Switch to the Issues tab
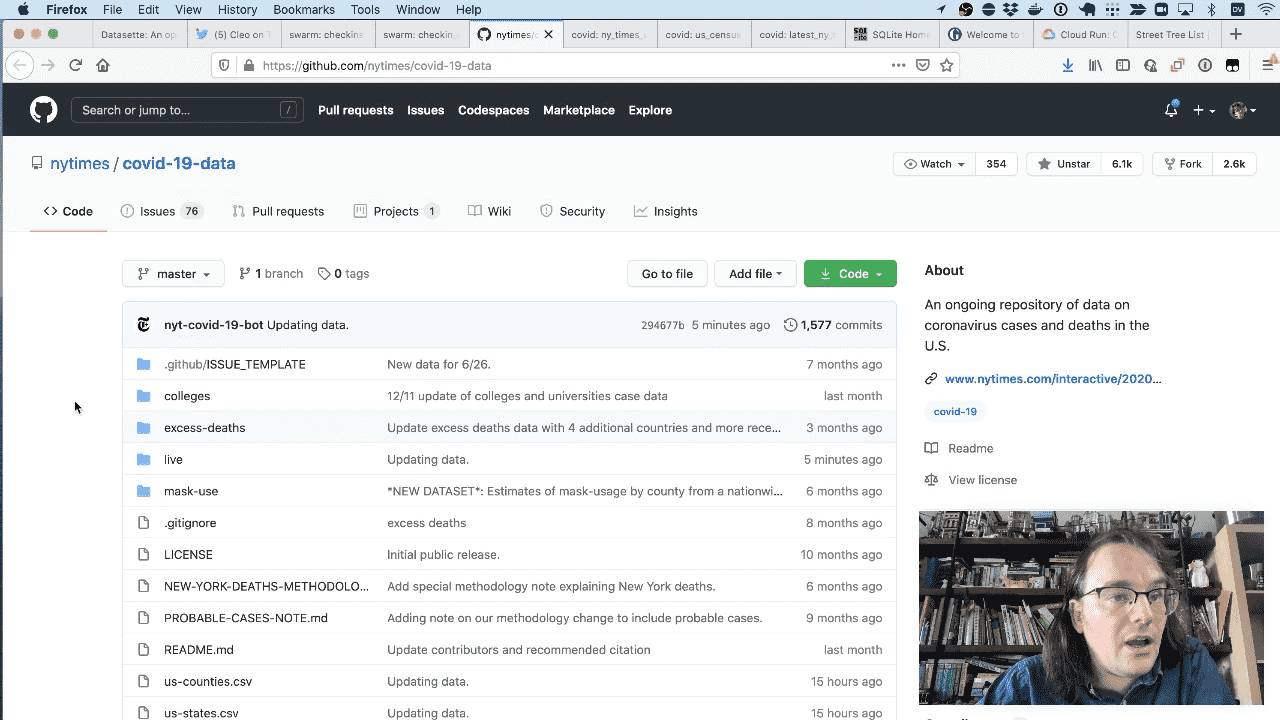 click(161, 211)
